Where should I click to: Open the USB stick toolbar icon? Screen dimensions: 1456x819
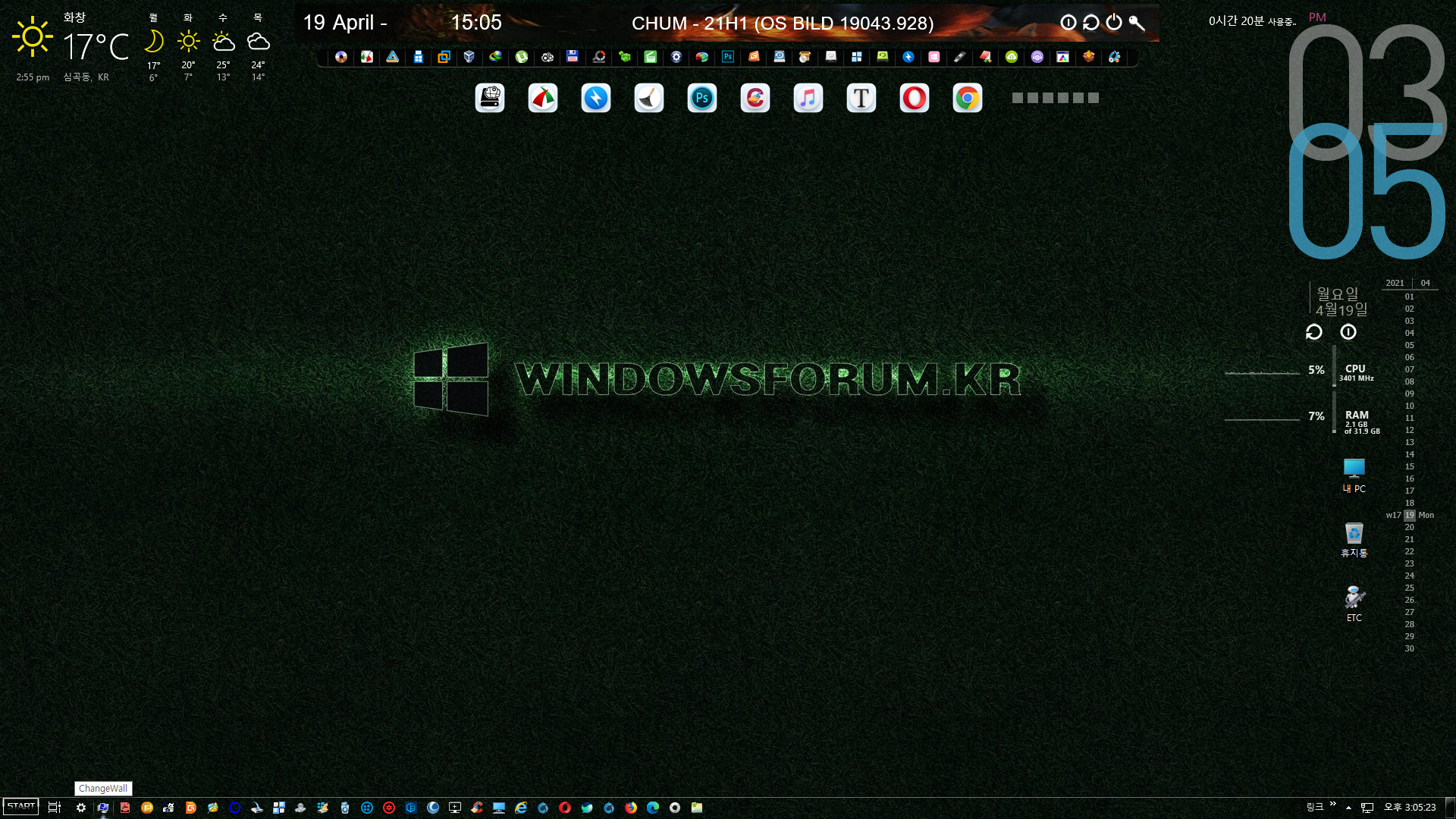tap(959, 57)
